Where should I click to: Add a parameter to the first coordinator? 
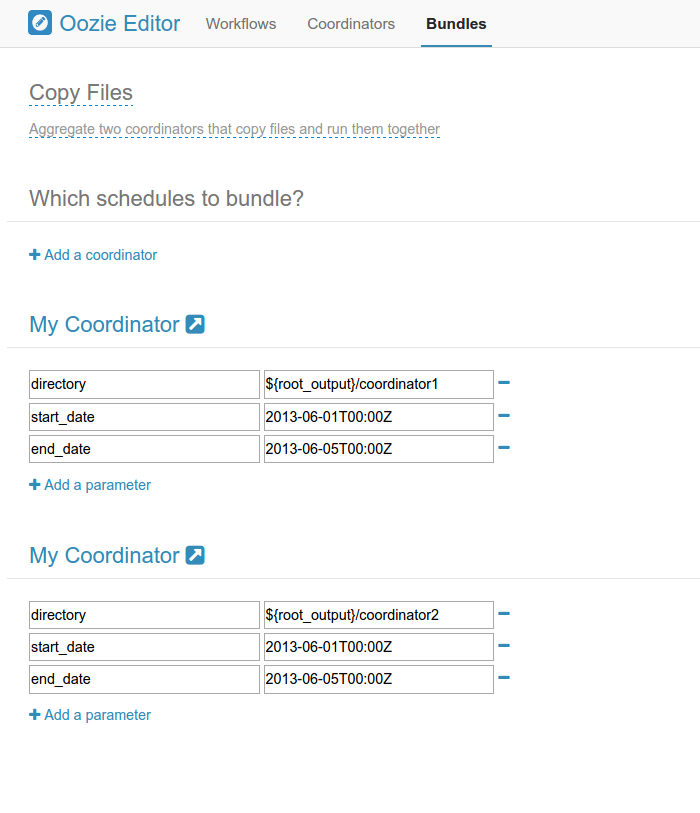[x=90, y=485]
